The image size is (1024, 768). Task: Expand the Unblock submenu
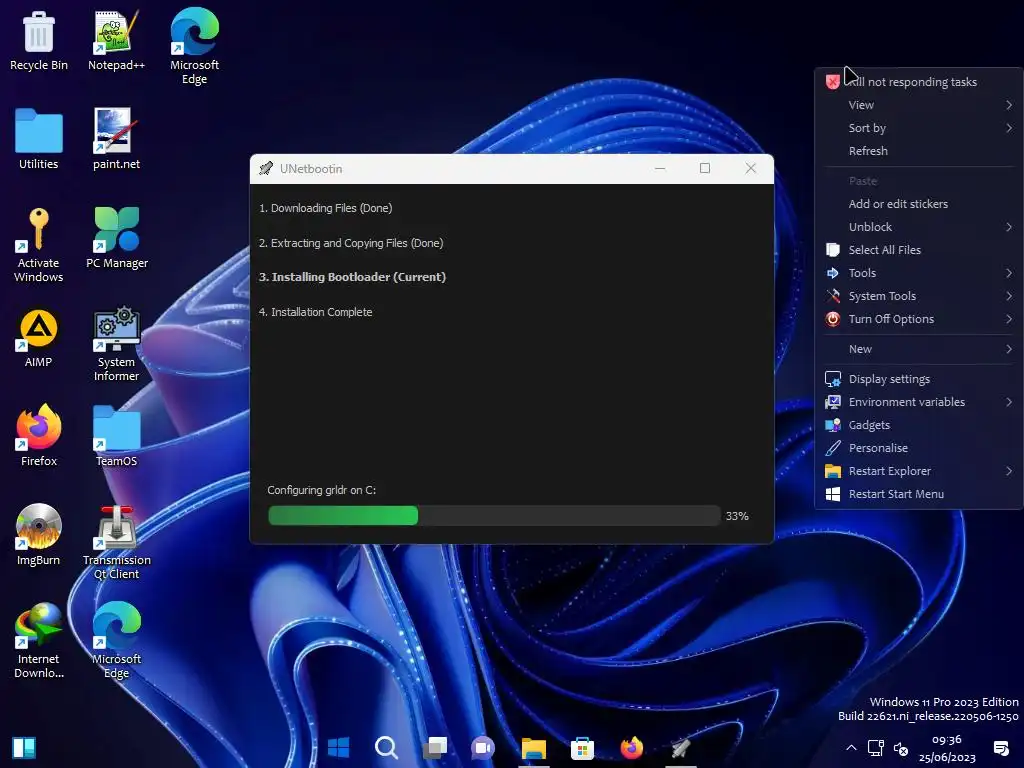920,227
